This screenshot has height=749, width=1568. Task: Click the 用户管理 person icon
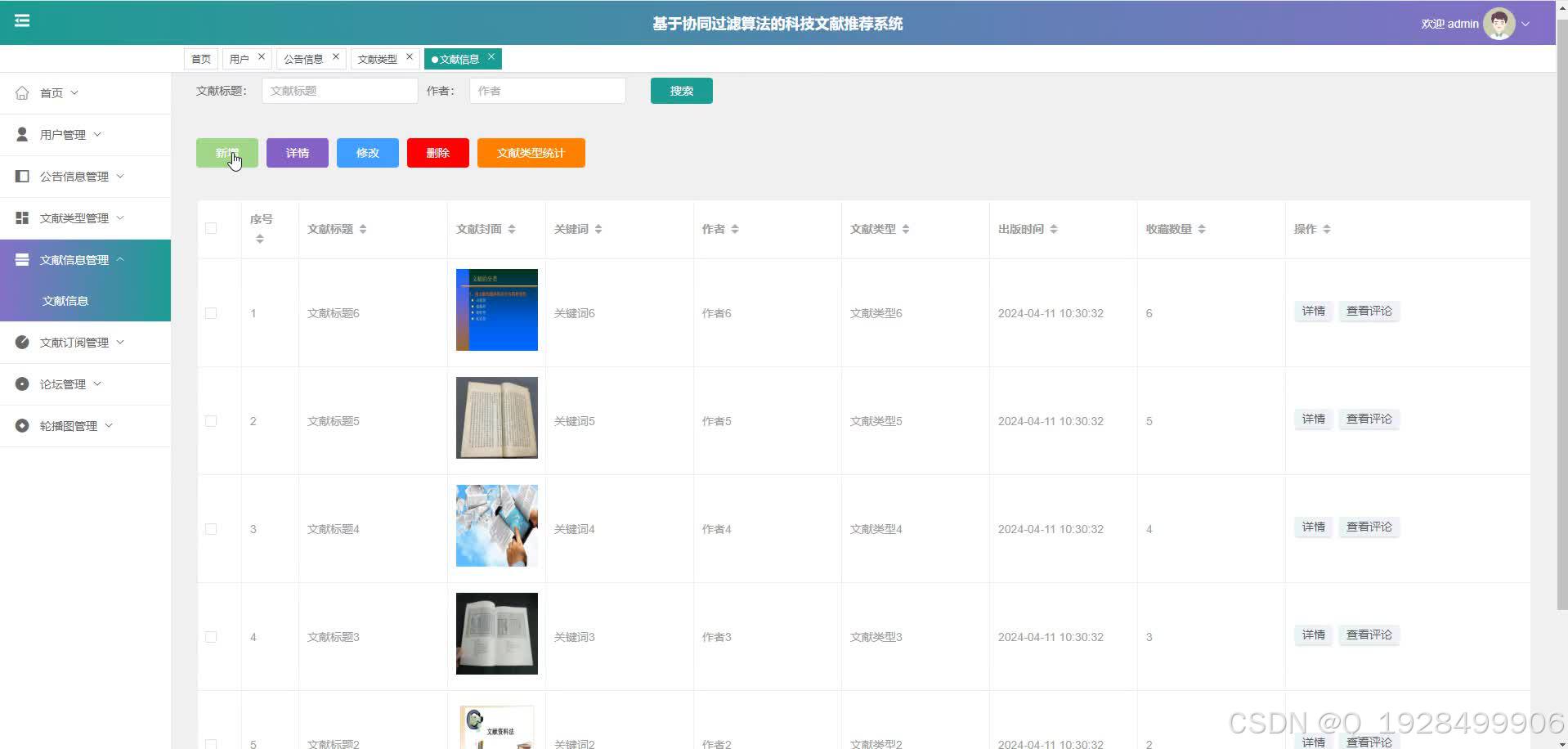(x=22, y=134)
